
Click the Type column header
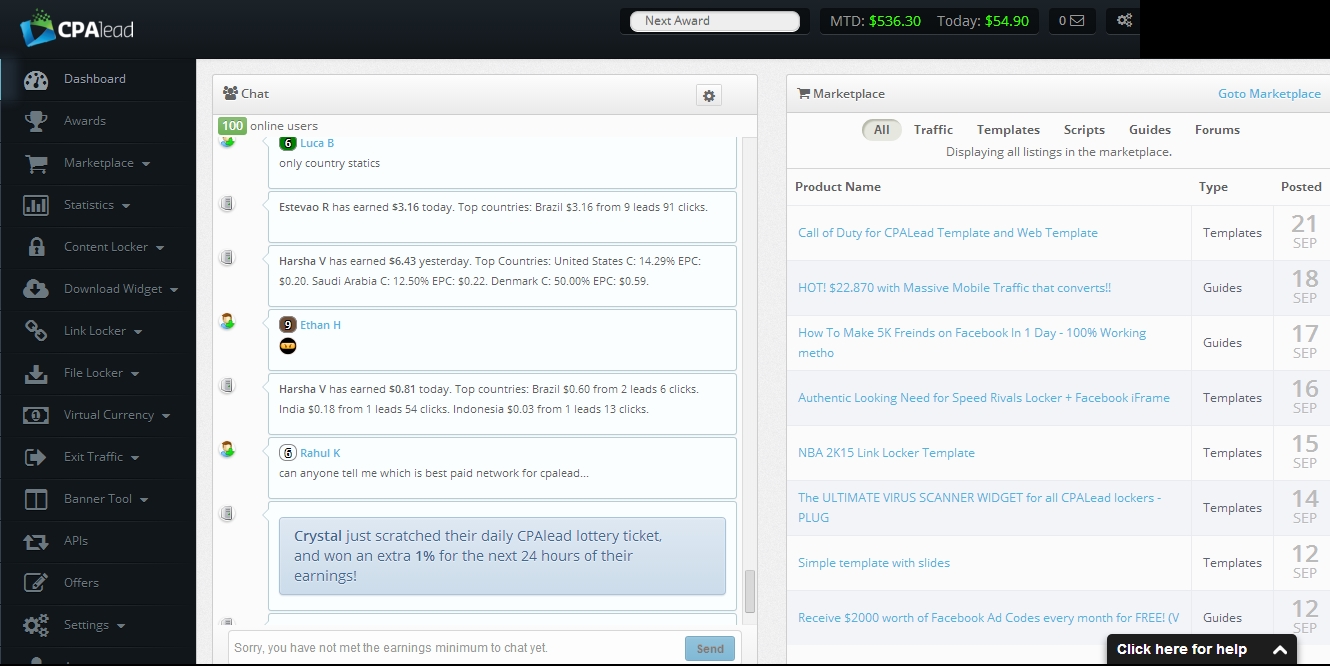(1213, 187)
